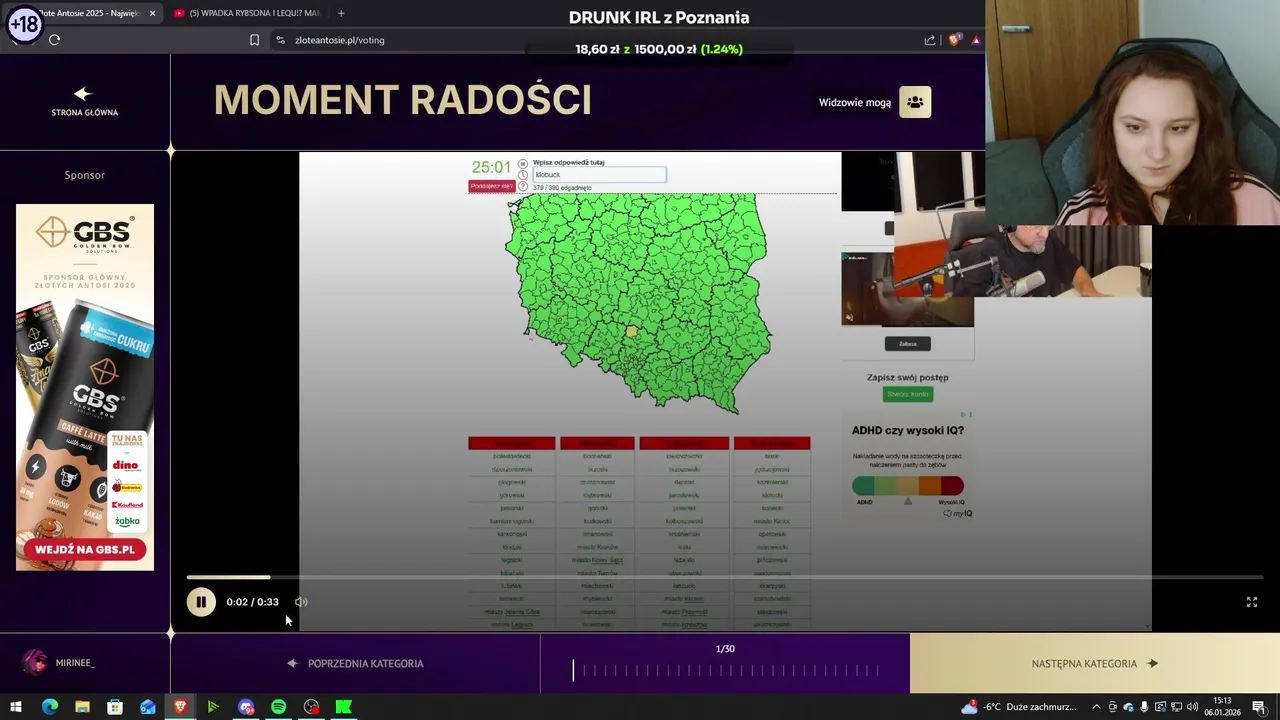Image resolution: width=1280 pixels, height=720 pixels.
Task: Click the MIRINEE_ avatar
Action: [x=35, y=662]
